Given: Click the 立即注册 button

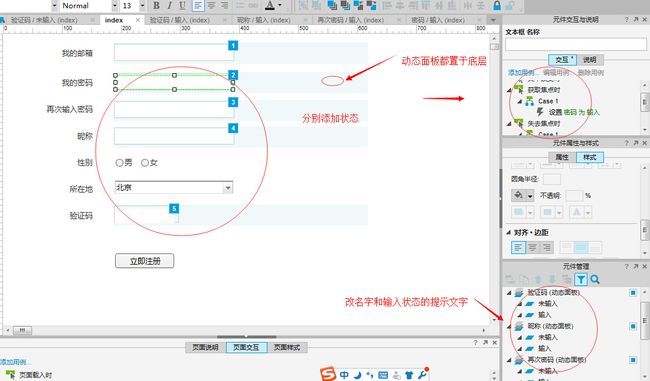Looking at the screenshot, I should (145, 261).
